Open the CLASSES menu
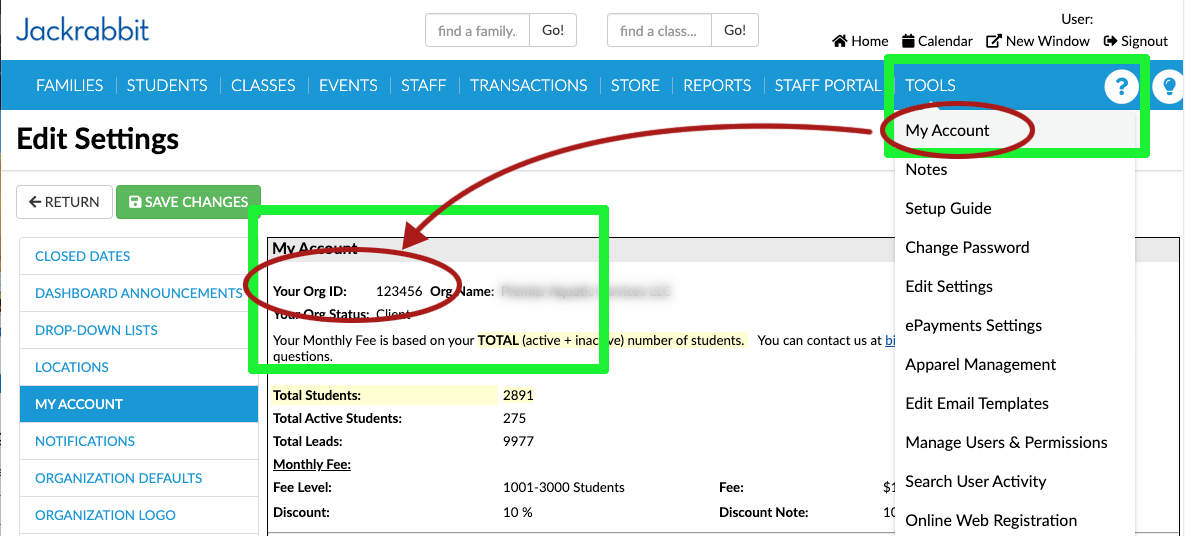The height and width of the screenshot is (536, 1185). (263, 85)
